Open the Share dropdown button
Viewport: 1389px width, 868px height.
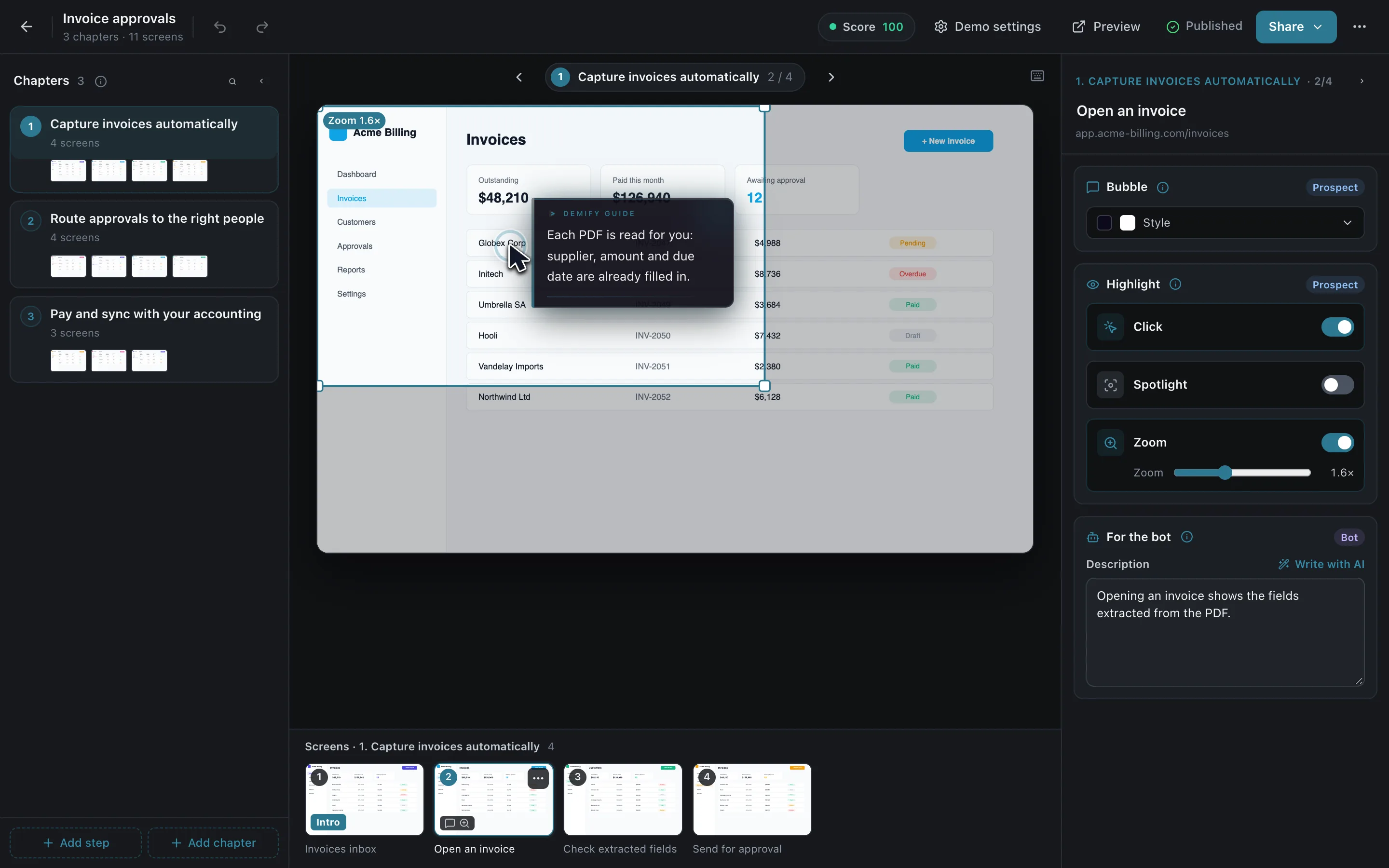[x=1295, y=27]
